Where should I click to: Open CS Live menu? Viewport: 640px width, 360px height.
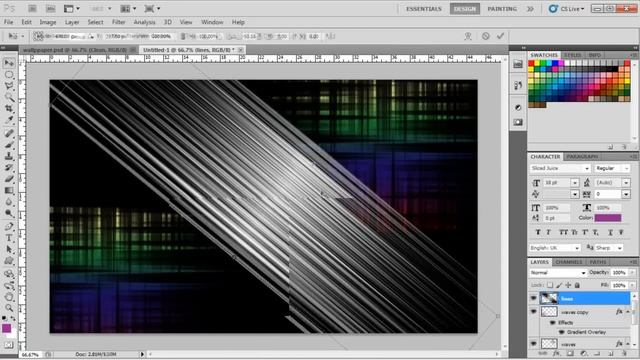(567, 9)
